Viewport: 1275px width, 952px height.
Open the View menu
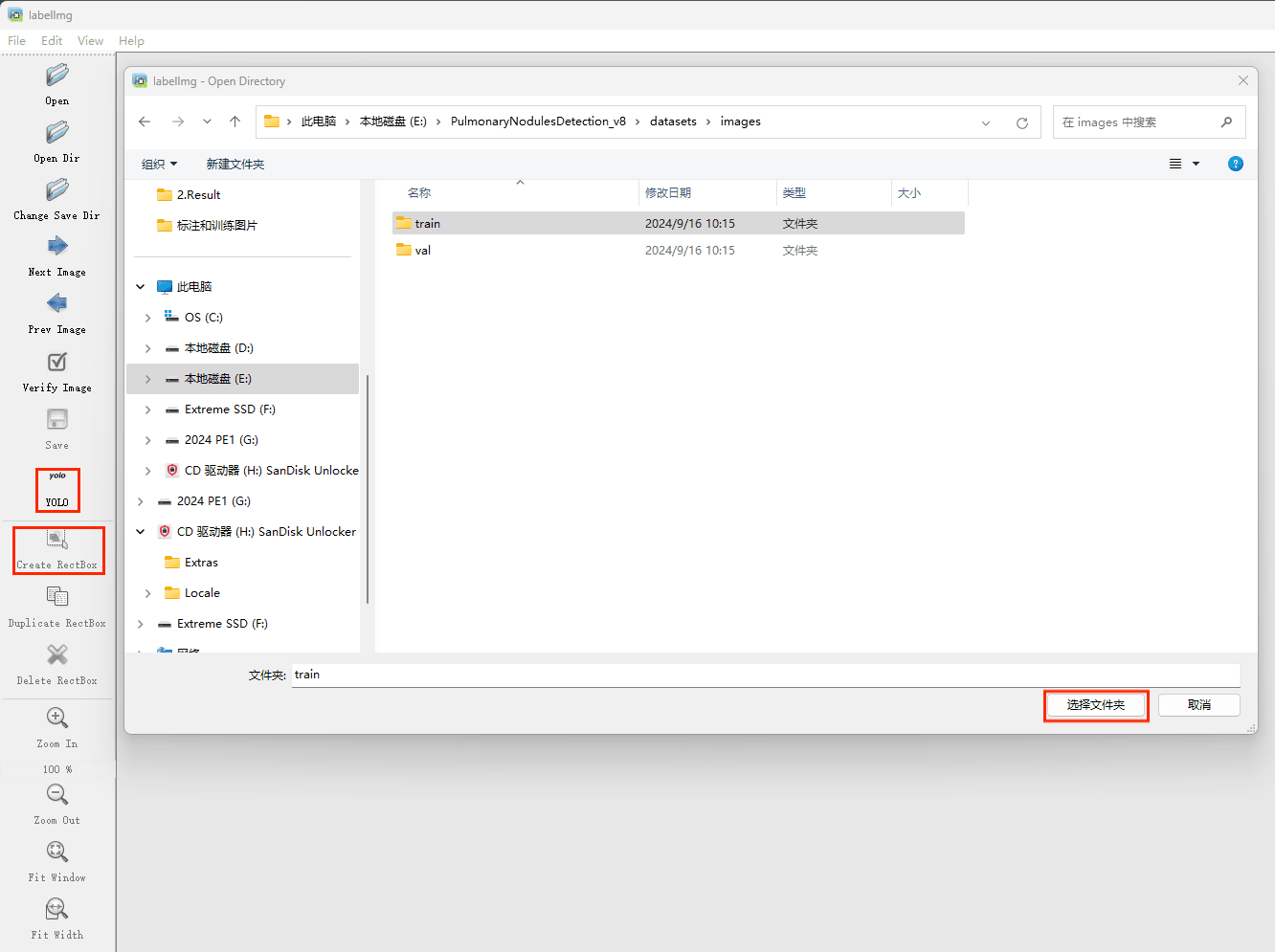tap(91, 41)
